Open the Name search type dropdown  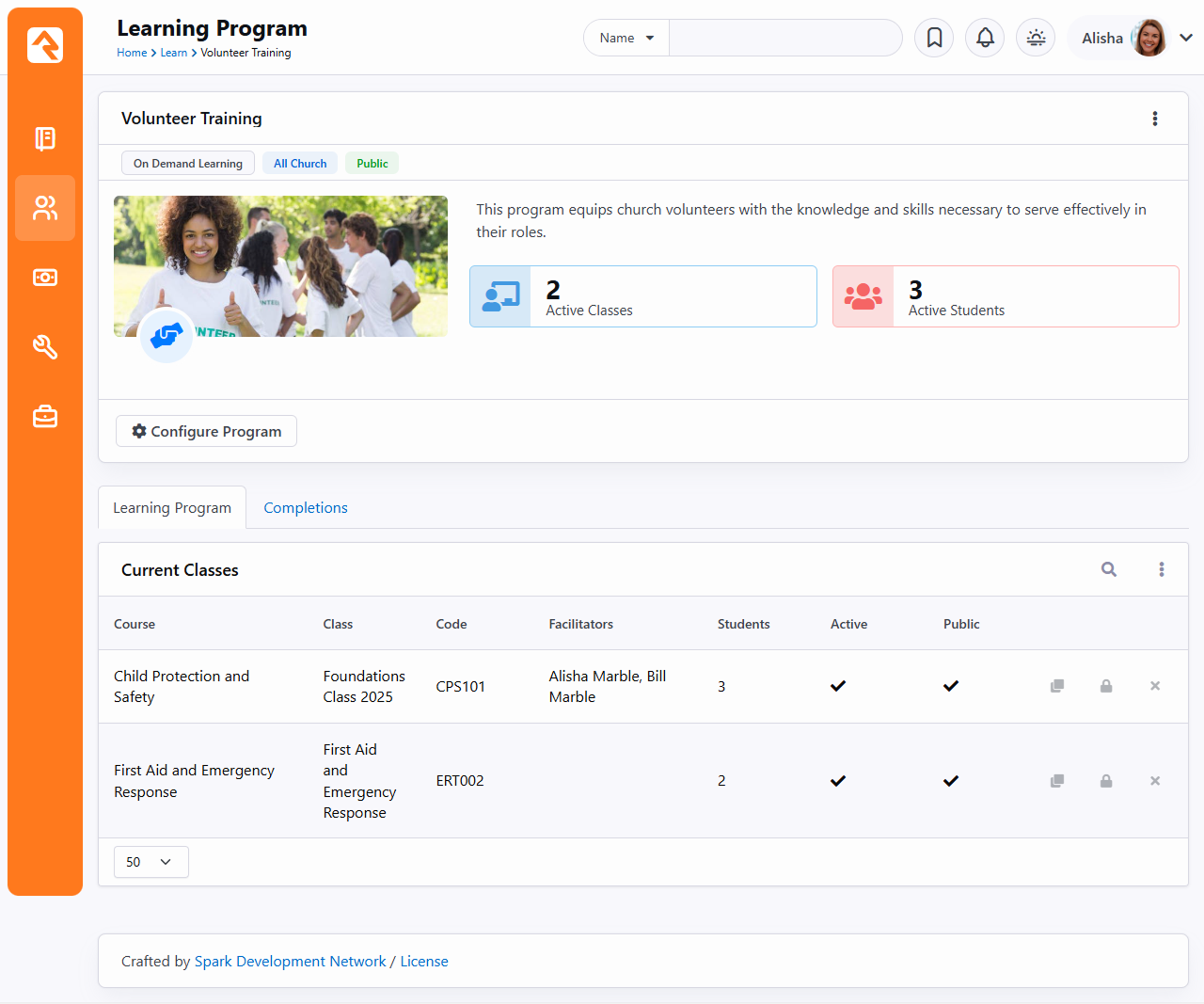click(x=626, y=38)
